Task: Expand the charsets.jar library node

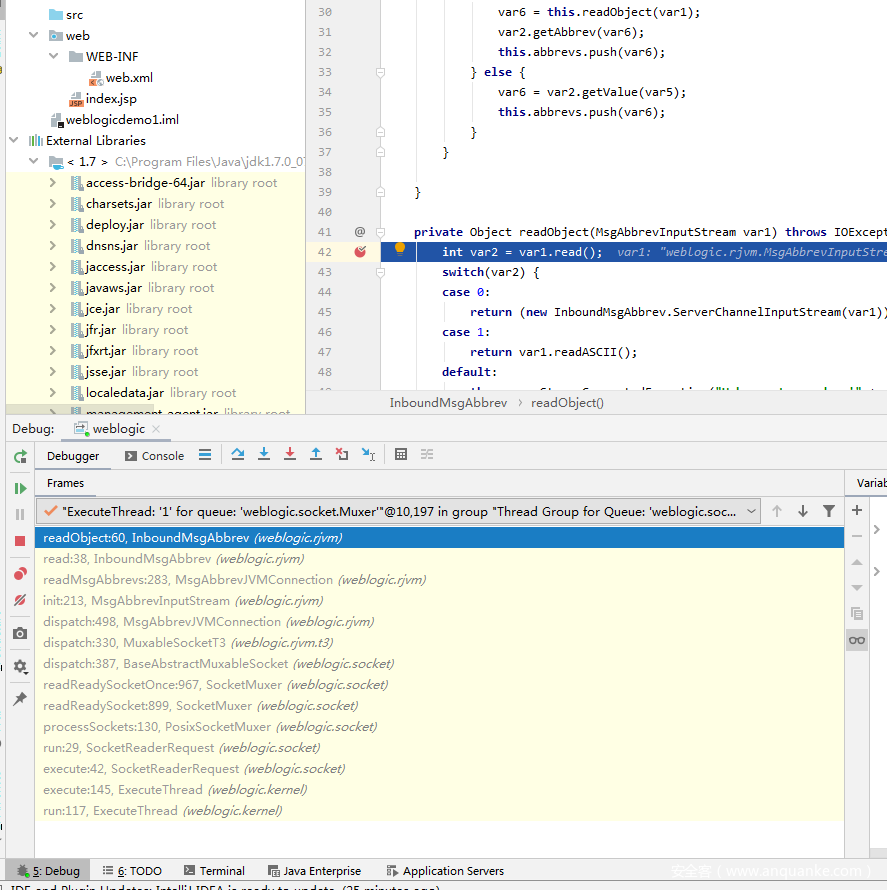Action: pyautogui.click(x=53, y=204)
